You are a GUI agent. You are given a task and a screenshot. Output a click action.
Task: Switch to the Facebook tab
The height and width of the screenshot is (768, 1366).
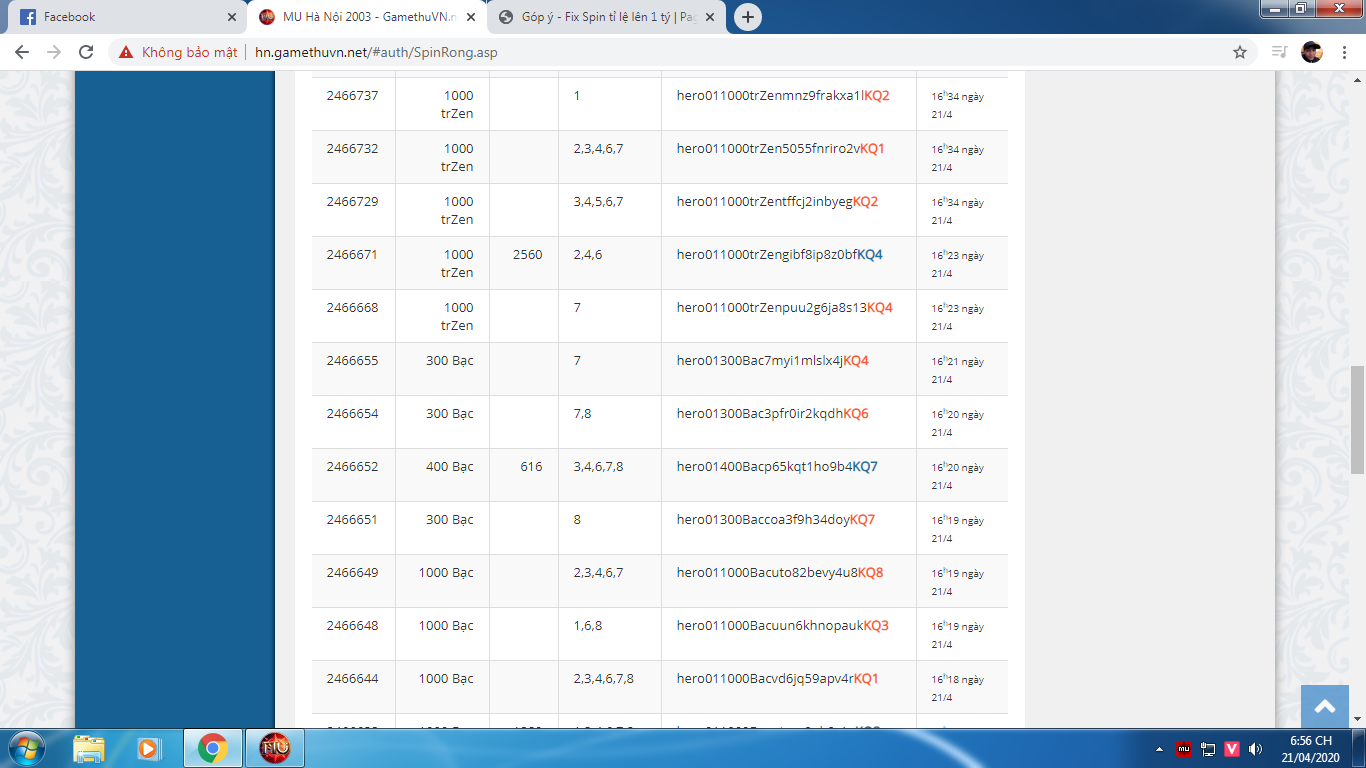pos(120,17)
